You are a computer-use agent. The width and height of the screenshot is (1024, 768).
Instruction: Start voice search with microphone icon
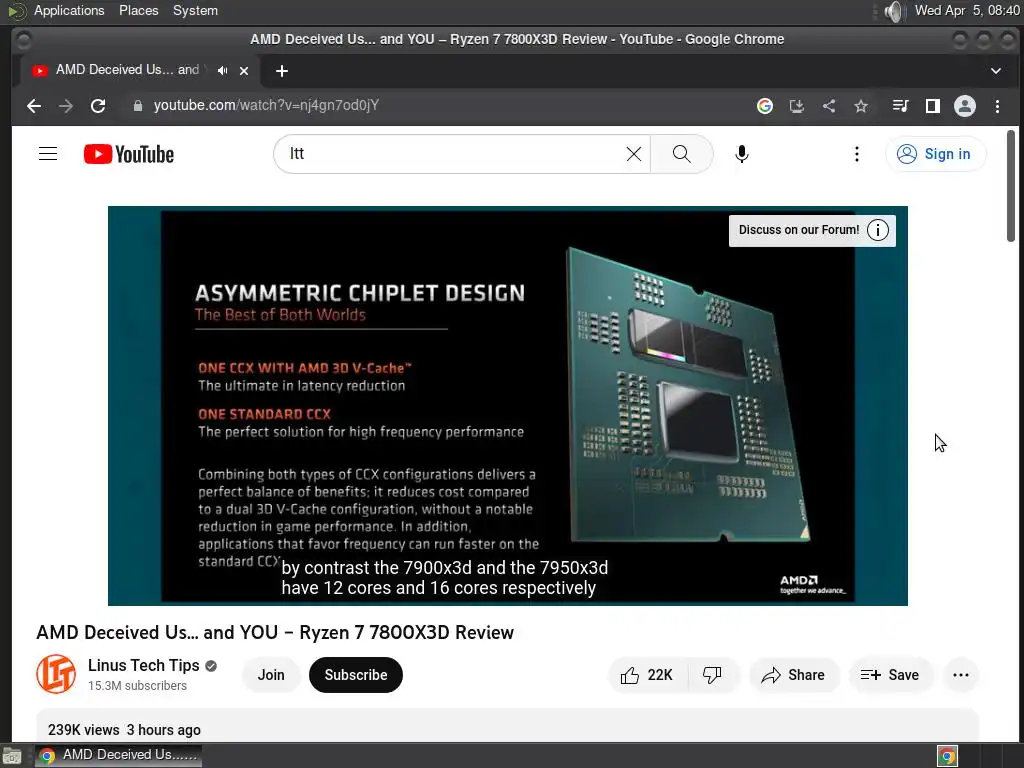point(741,154)
